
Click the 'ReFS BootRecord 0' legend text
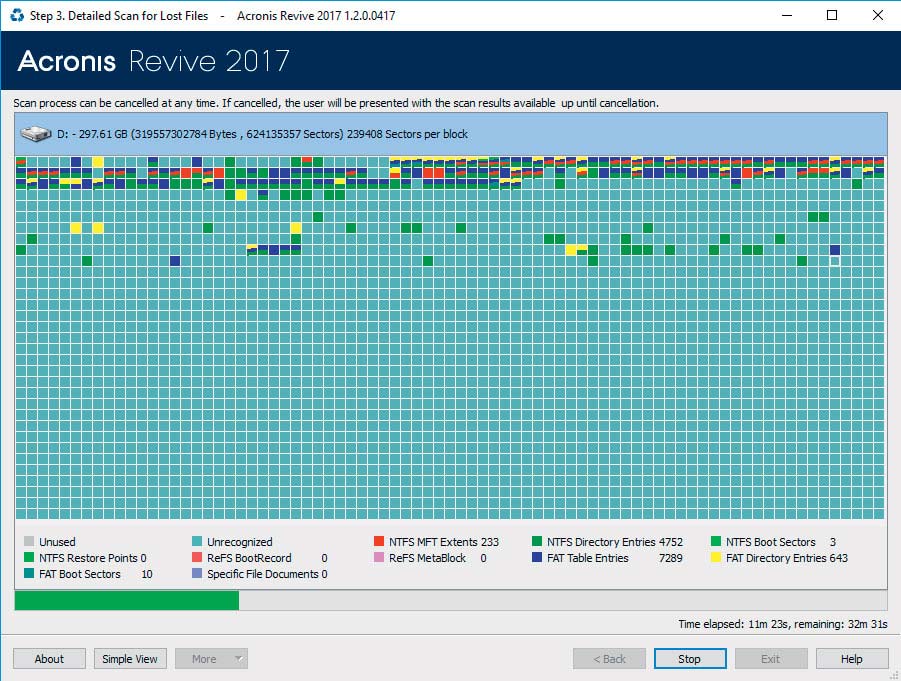tap(267, 558)
